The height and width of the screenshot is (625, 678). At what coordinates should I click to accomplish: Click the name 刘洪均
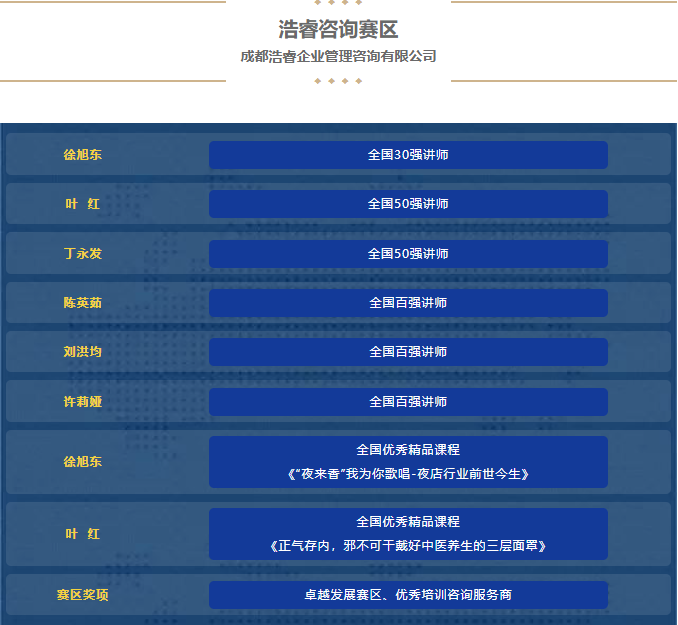point(83,352)
